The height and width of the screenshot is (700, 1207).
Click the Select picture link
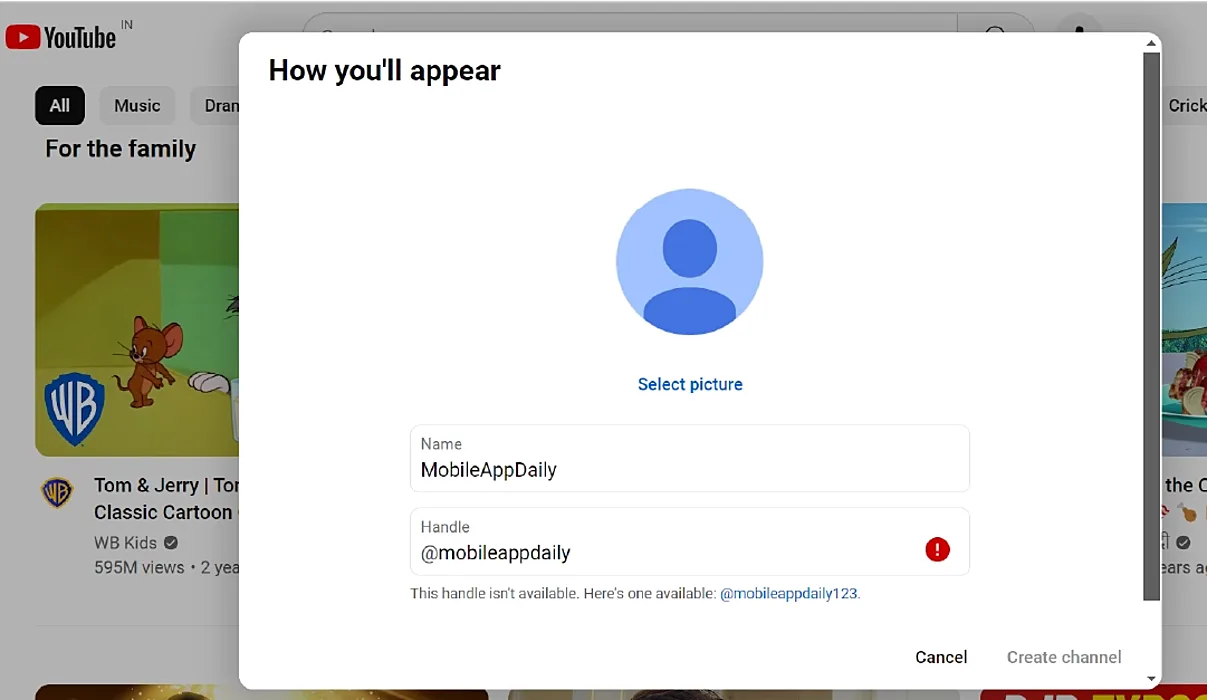690,384
